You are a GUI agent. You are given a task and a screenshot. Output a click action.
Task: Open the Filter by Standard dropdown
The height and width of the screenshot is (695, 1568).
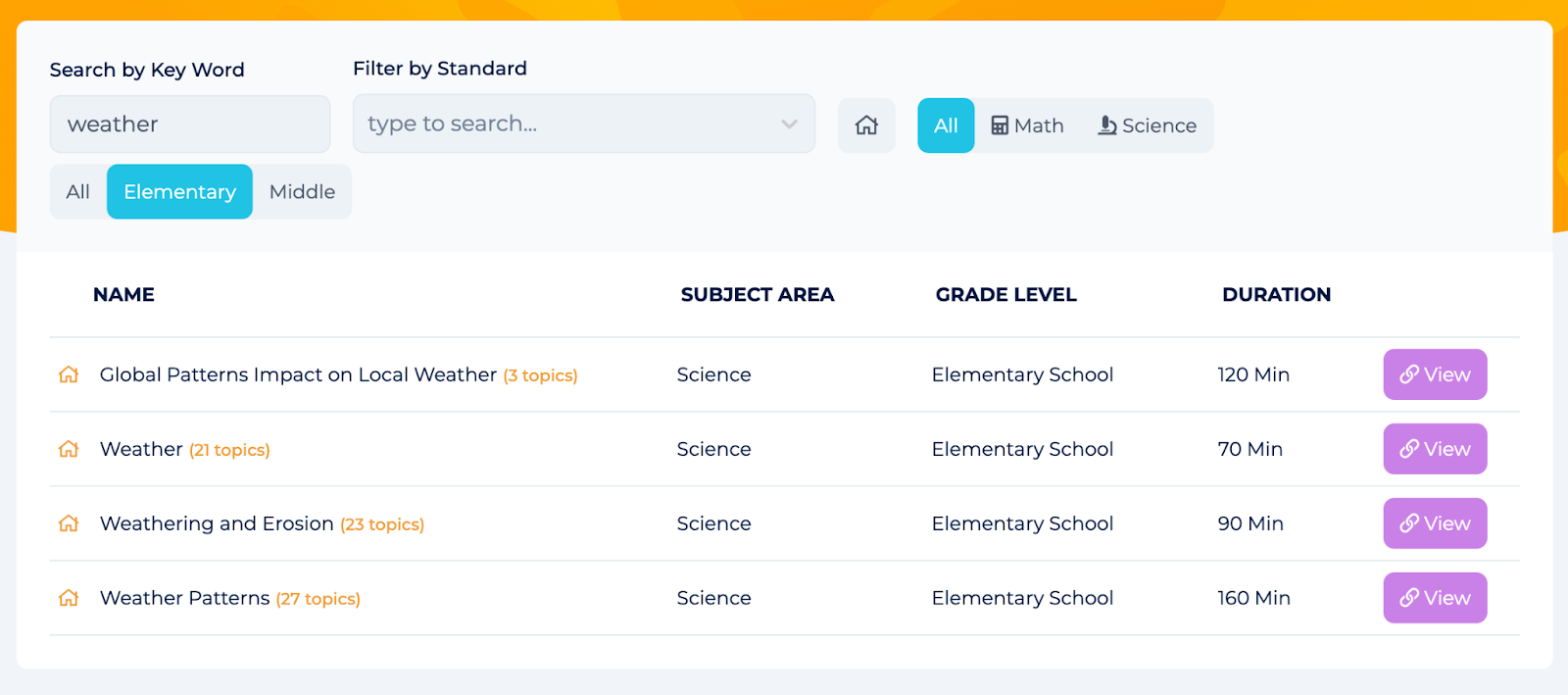[x=568, y=124]
